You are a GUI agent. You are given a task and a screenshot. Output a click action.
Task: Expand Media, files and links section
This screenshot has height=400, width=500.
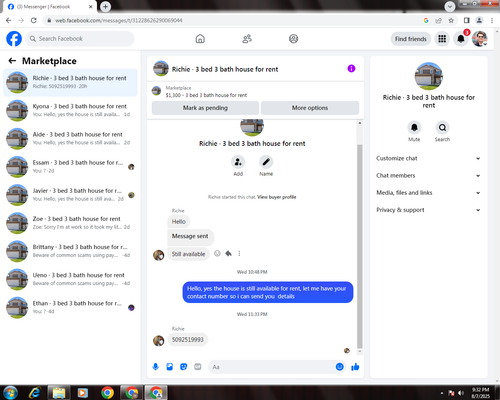pos(429,193)
